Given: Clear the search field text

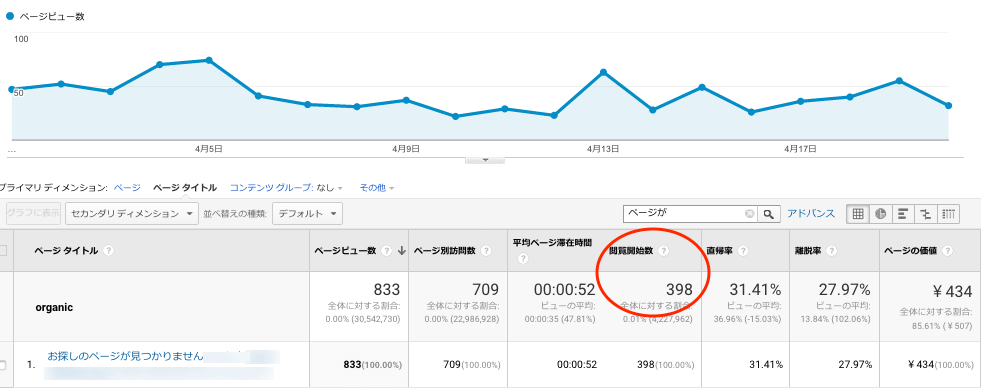Looking at the screenshot, I should (x=749, y=214).
